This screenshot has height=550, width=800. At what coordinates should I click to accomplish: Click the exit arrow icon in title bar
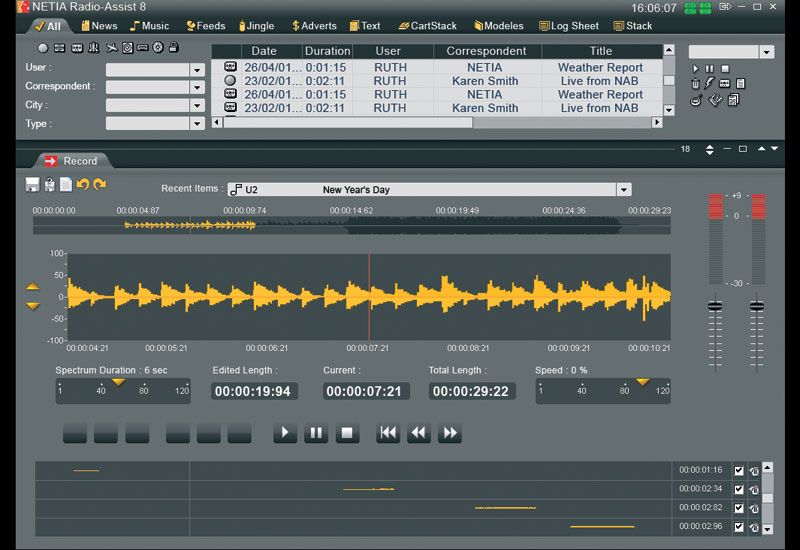725,7
